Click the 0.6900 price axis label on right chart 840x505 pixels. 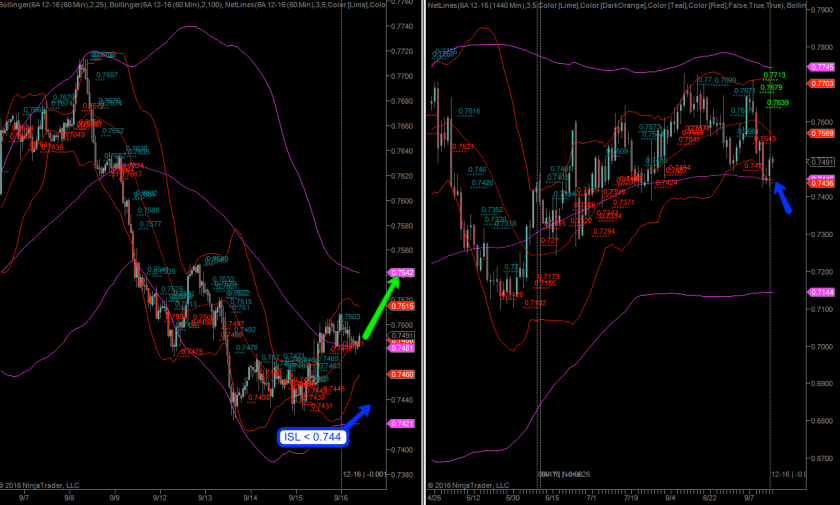[822, 383]
